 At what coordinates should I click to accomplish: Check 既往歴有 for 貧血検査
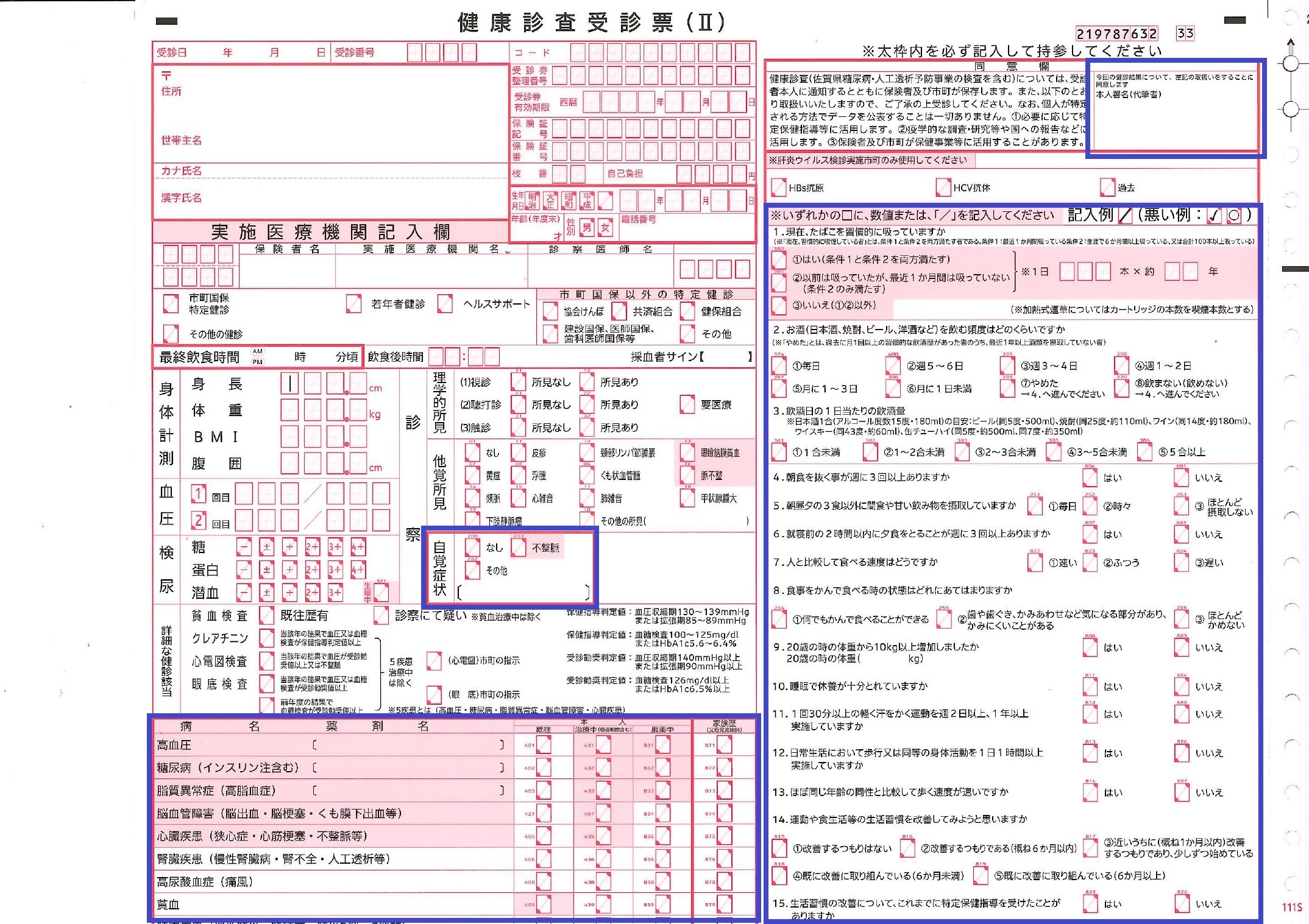click(x=266, y=615)
